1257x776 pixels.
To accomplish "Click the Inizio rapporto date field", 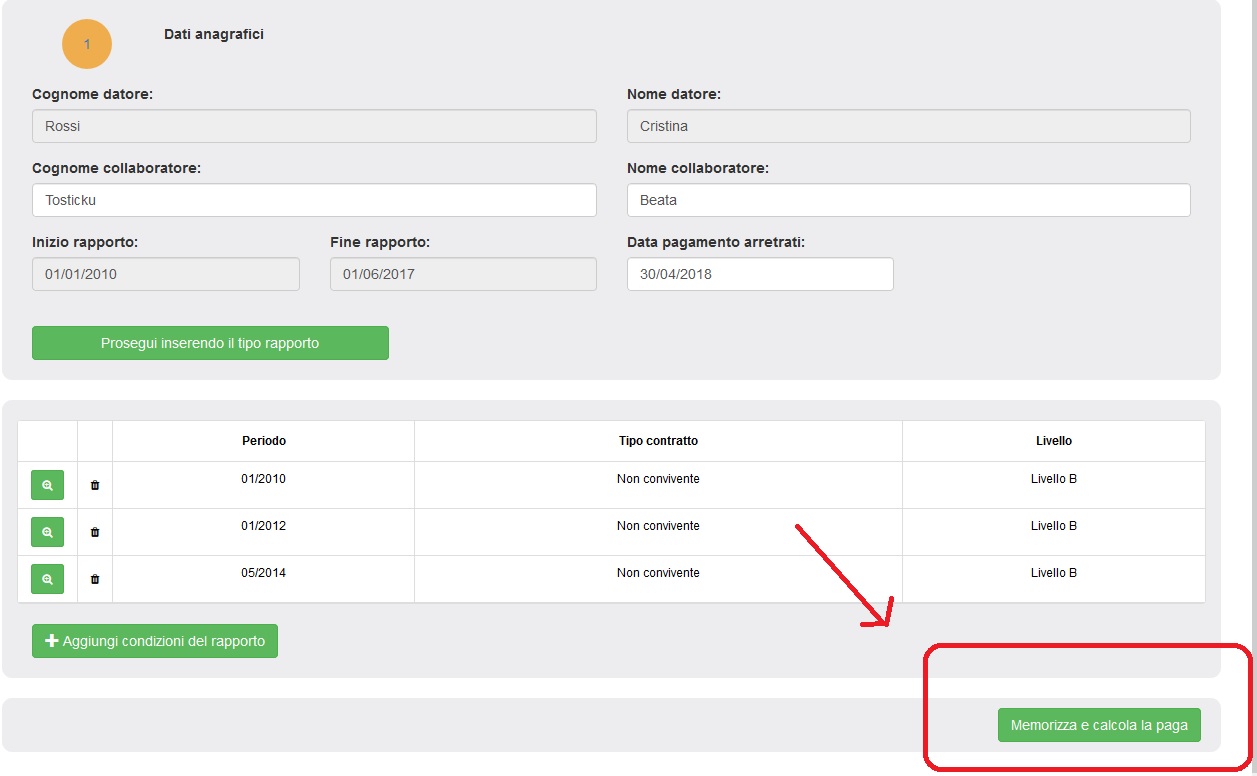I will [165, 274].
